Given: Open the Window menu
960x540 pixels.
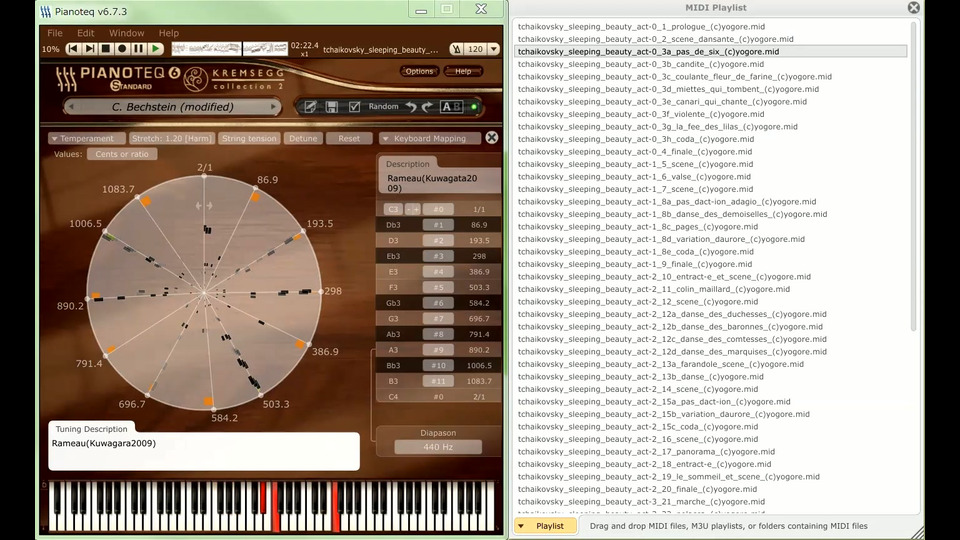Looking at the screenshot, I should (126, 33).
